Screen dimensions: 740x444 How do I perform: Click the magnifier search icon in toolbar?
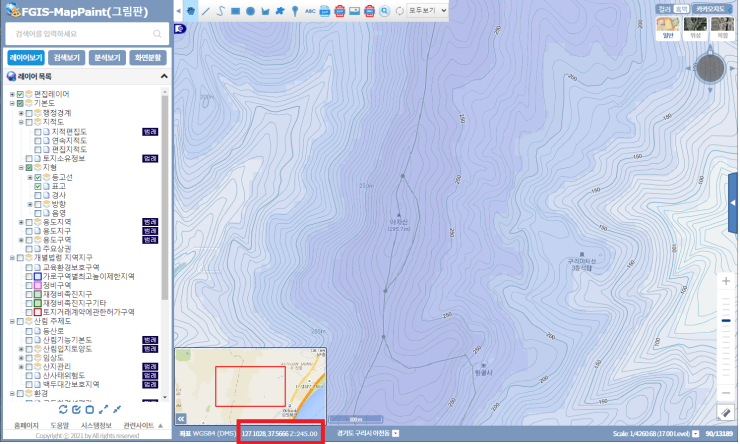click(x=385, y=11)
